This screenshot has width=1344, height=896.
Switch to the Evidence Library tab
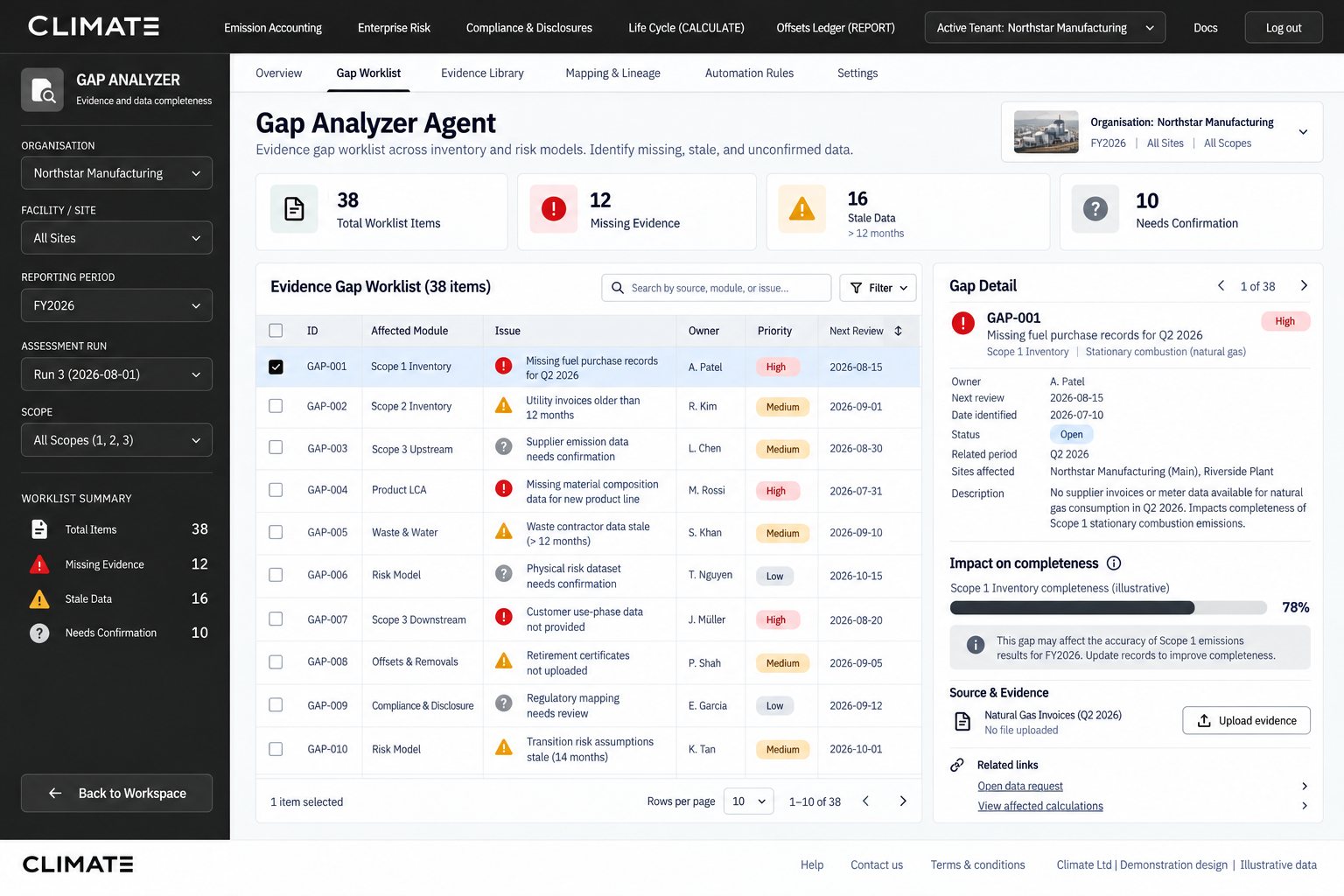click(x=482, y=73)
